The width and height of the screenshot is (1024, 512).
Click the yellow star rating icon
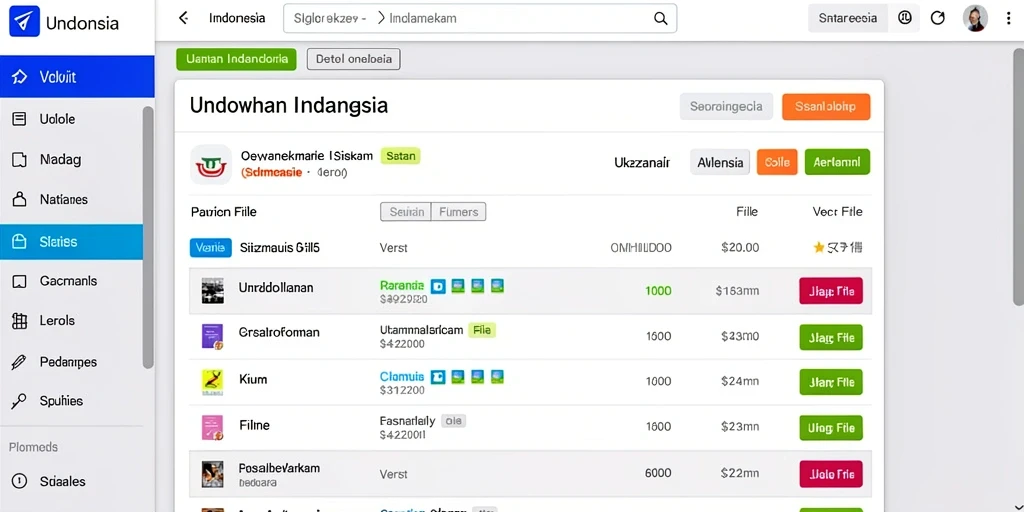coord(819,248)
